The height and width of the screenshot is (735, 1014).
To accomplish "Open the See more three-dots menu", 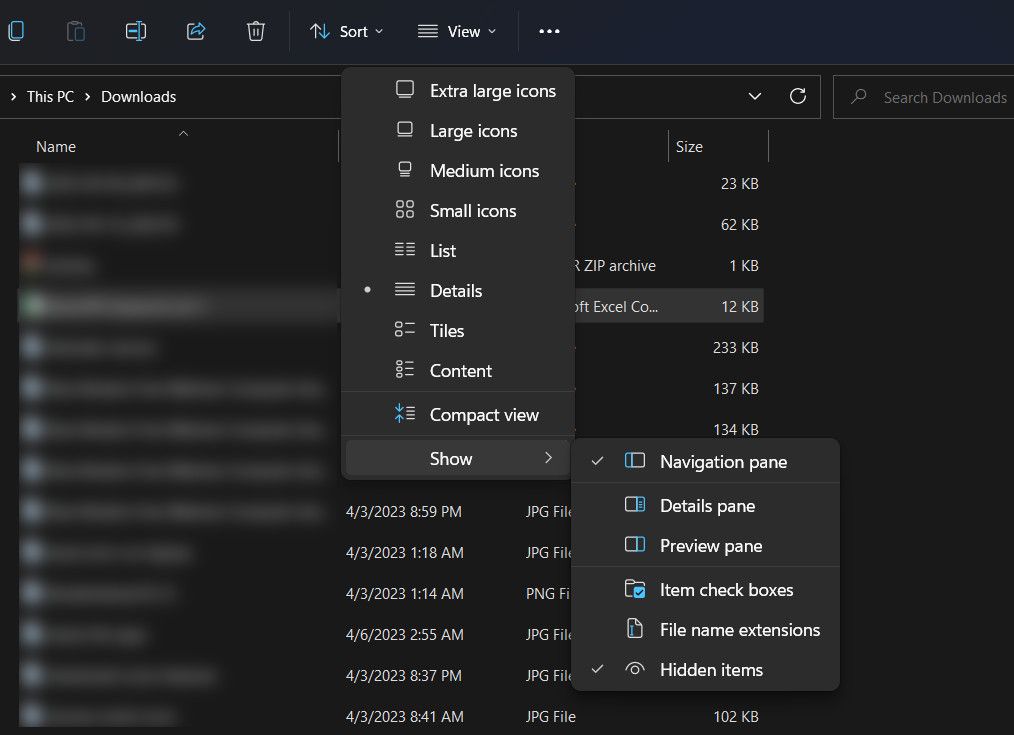I will (549, 31).
